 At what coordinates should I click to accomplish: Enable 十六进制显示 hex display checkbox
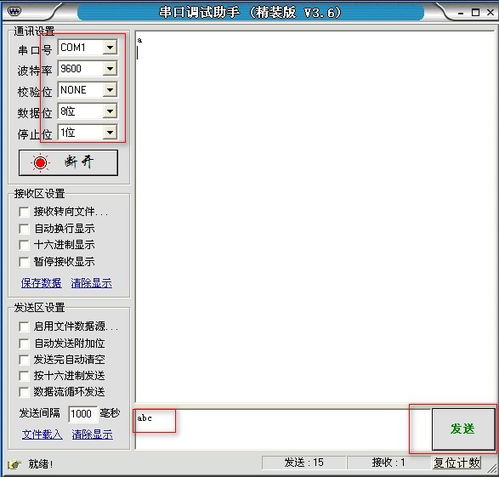coord(24,245)
